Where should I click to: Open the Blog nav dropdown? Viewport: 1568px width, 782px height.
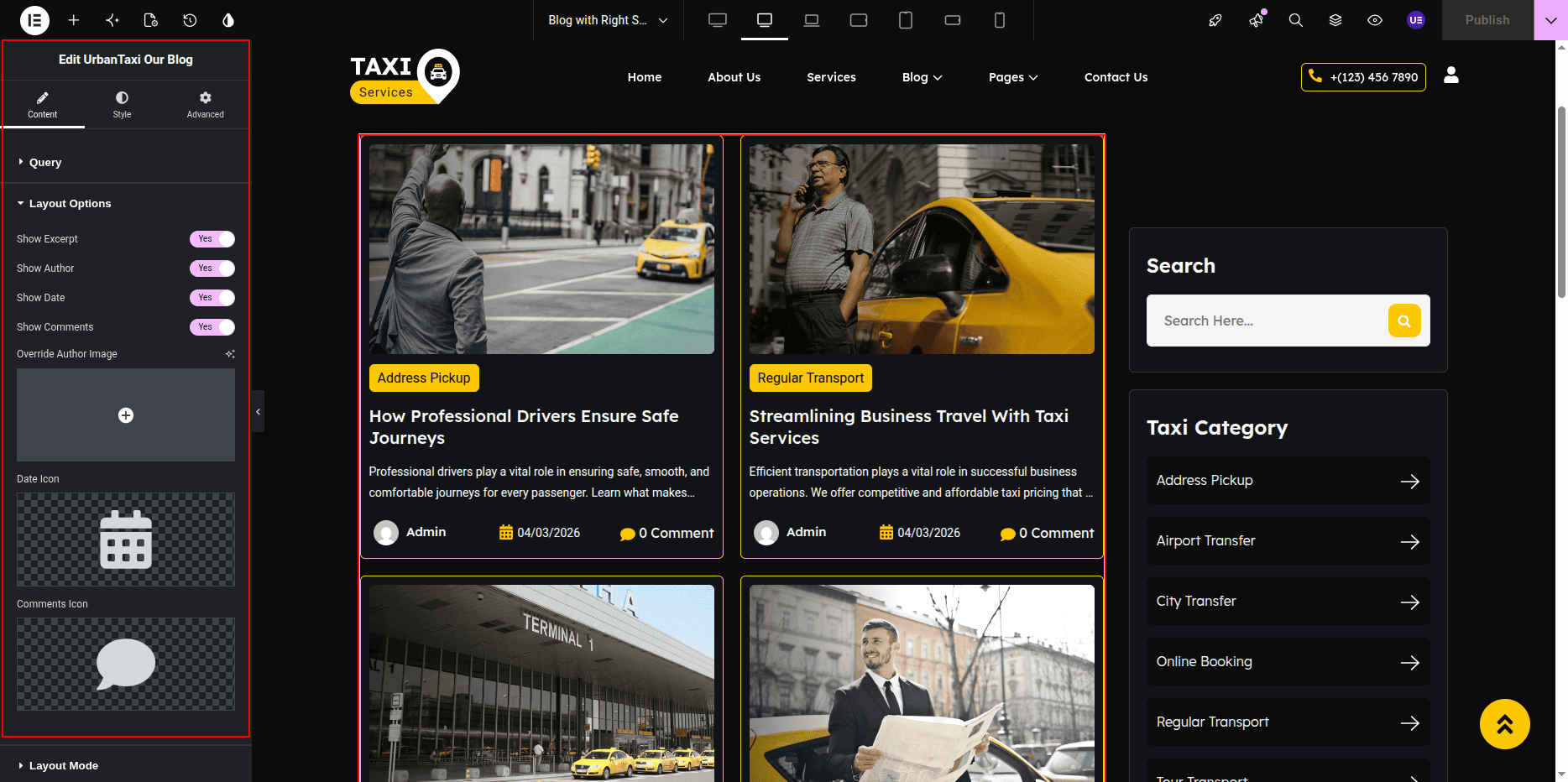pos(922,77)
